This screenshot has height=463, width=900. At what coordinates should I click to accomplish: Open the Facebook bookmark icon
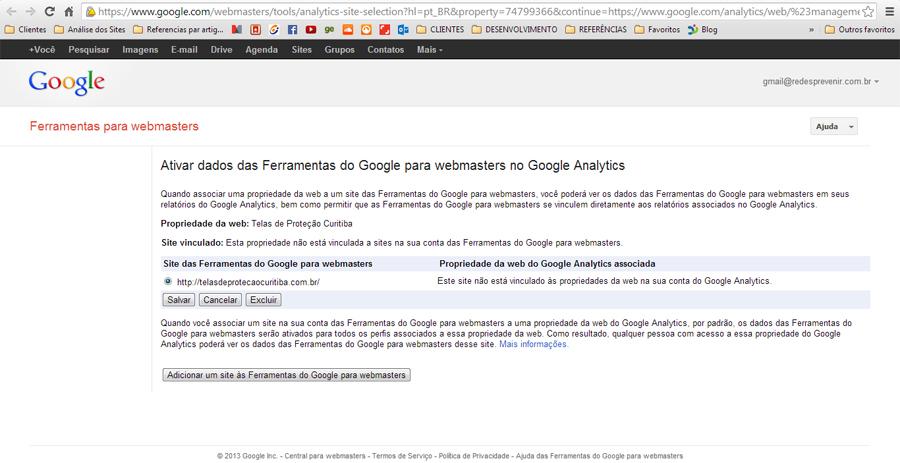click(292, 29)
